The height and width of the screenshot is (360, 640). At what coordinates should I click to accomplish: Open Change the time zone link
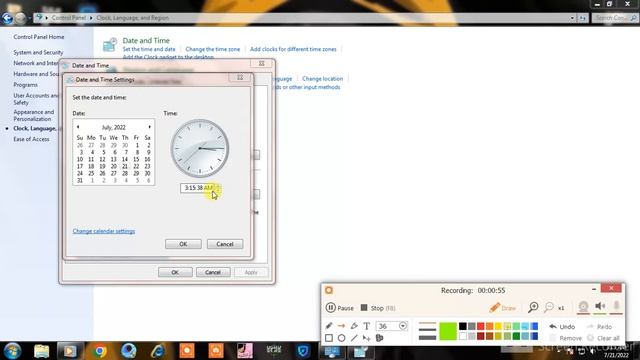[213, 49]
